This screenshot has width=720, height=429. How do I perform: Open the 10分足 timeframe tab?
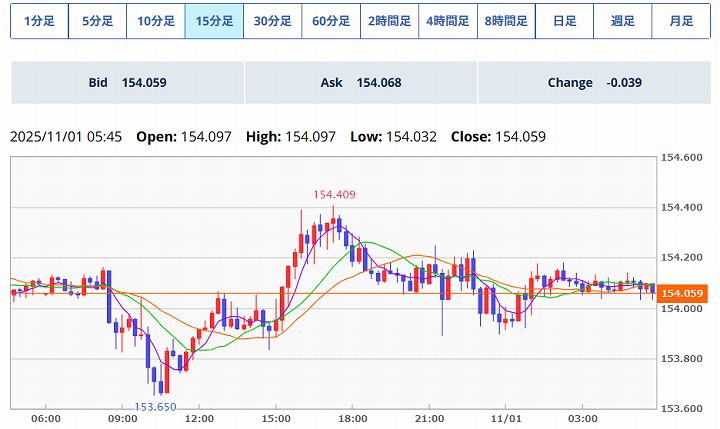[156, 21]
